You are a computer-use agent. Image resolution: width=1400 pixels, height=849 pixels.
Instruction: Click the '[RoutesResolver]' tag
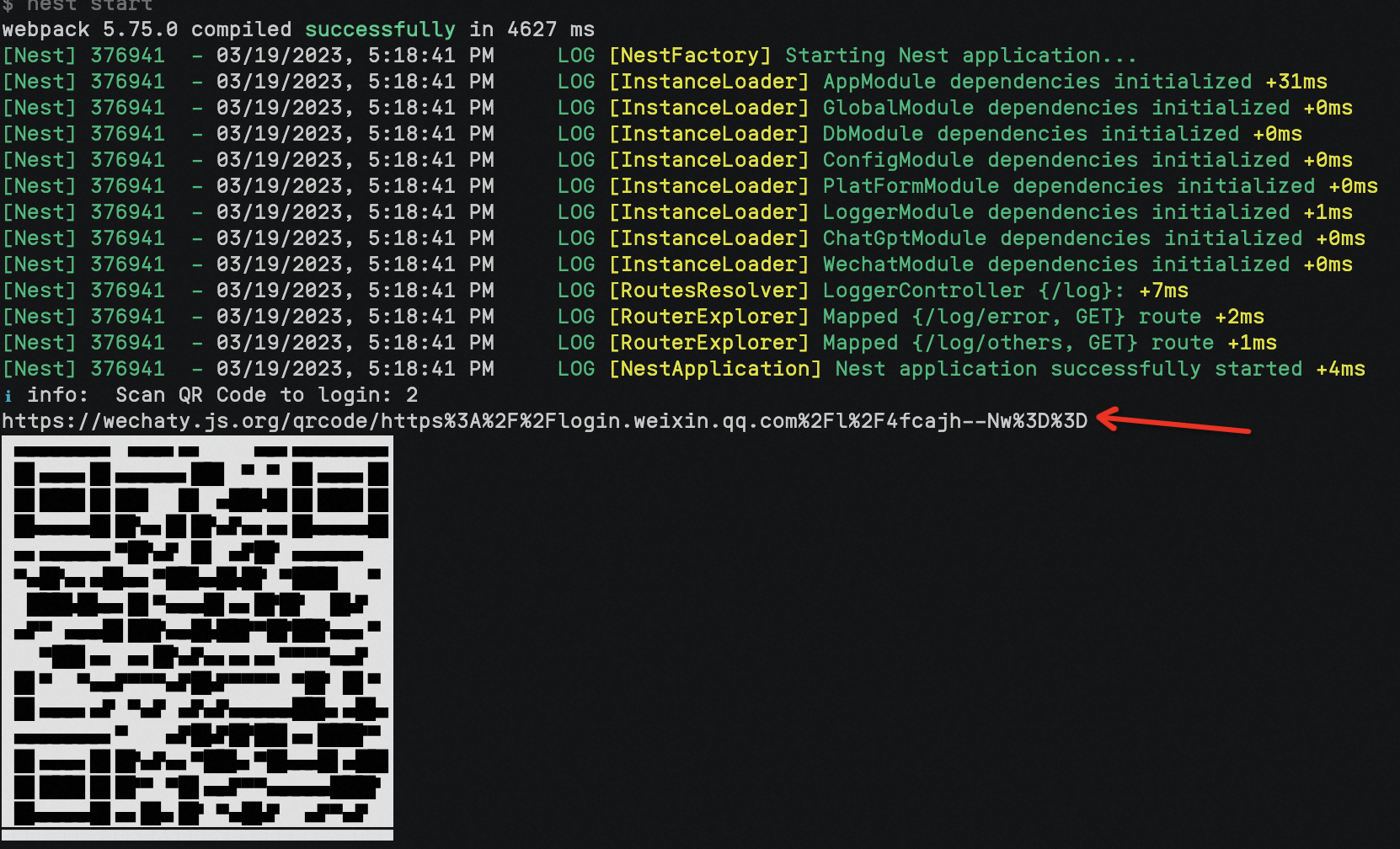708,291
